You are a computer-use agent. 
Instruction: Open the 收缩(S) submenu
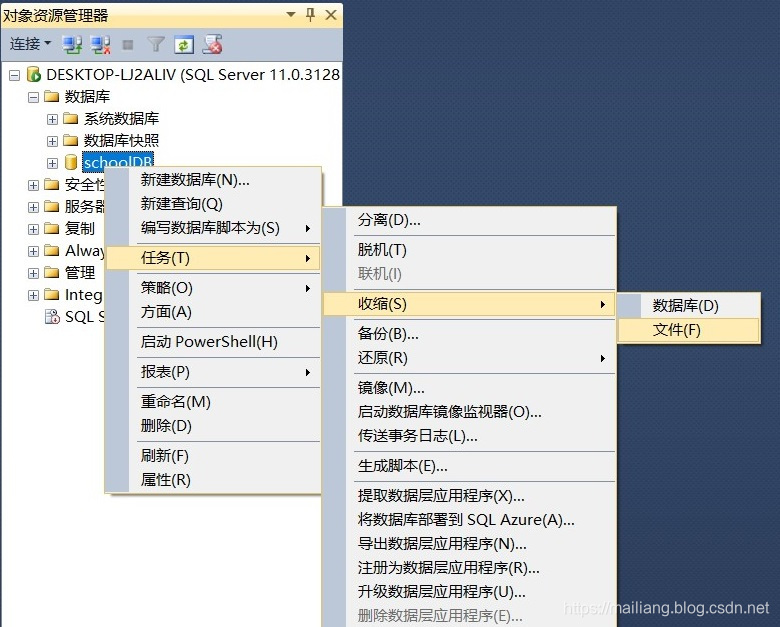click(469, 304)
